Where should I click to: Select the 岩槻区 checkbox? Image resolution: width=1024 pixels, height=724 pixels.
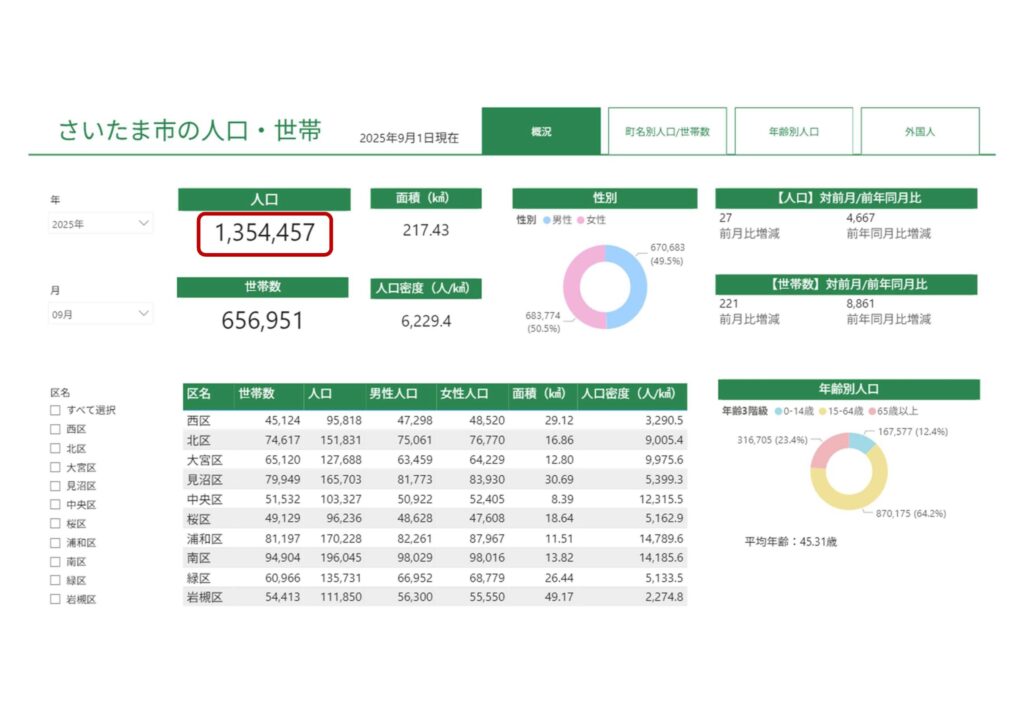click(56, 600)
